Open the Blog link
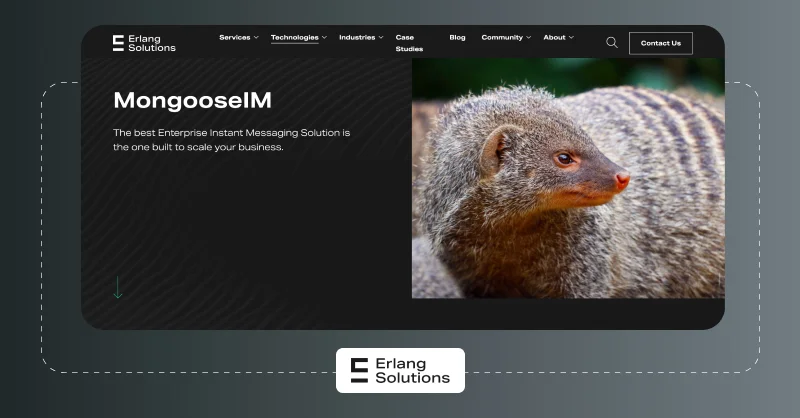Viewport: 800px width, 418px height. [x=457, y=37]
